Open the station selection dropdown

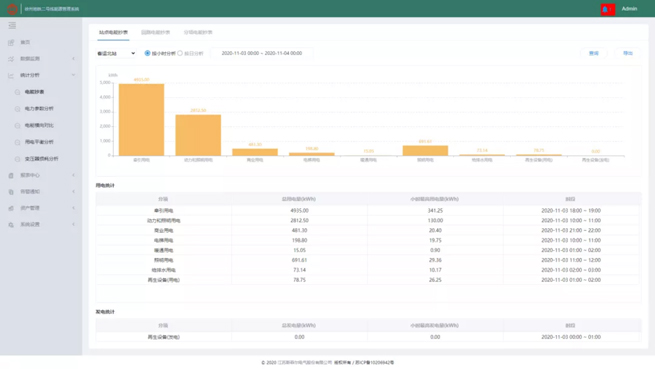[x=116, y=53]
